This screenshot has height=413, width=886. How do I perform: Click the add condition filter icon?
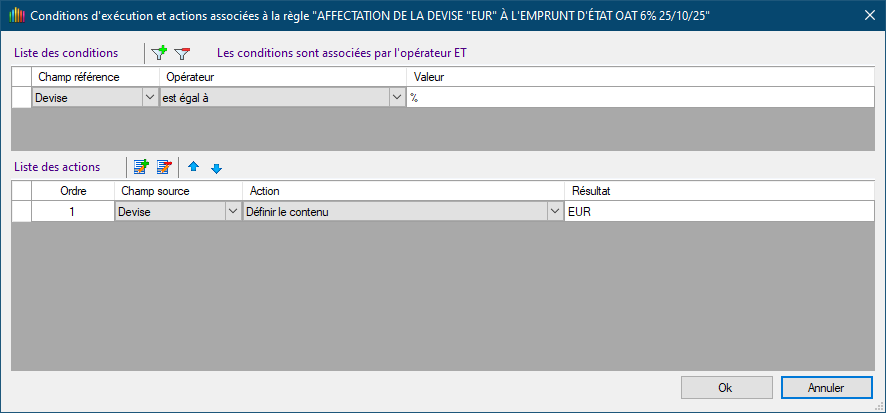coord(159,53)
